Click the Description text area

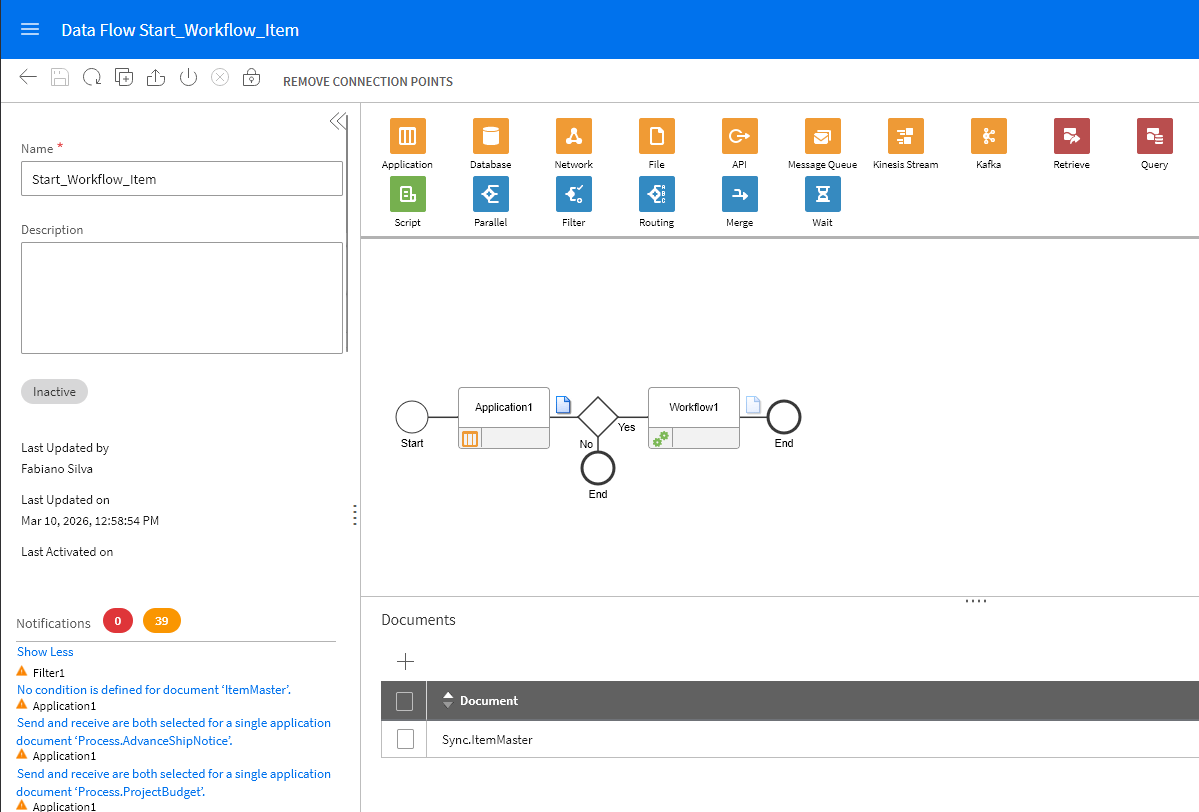click(x=182, y=298)
